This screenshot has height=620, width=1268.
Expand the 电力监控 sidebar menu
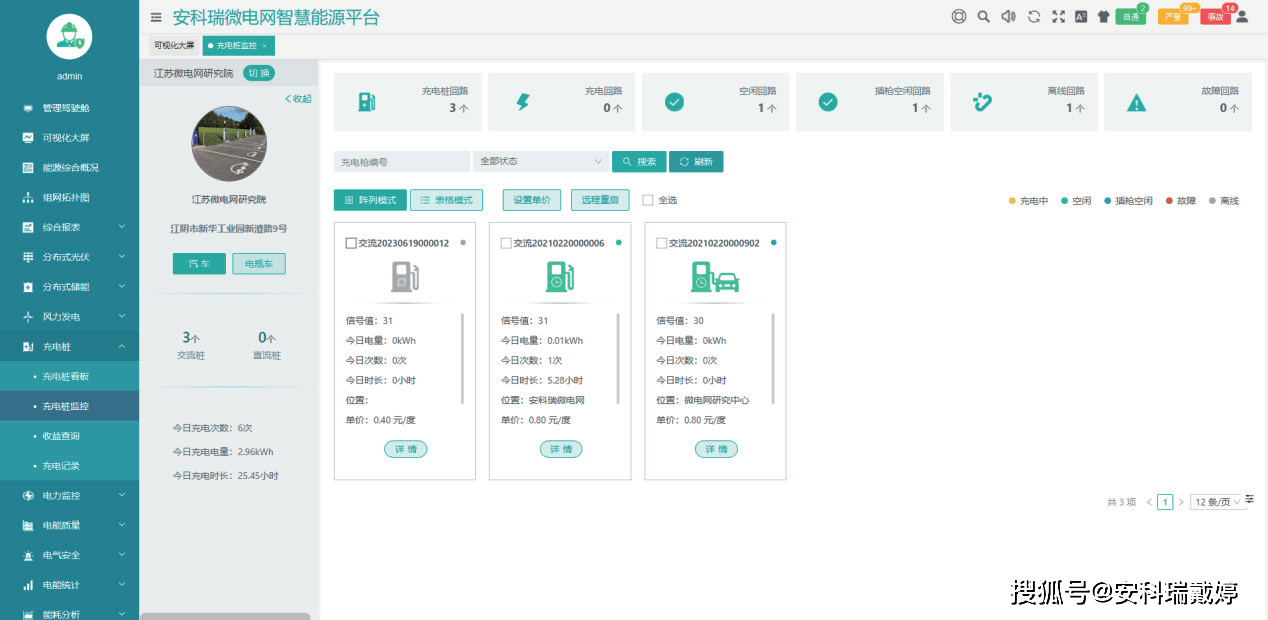pyautogui.click(x=69, y=495)
